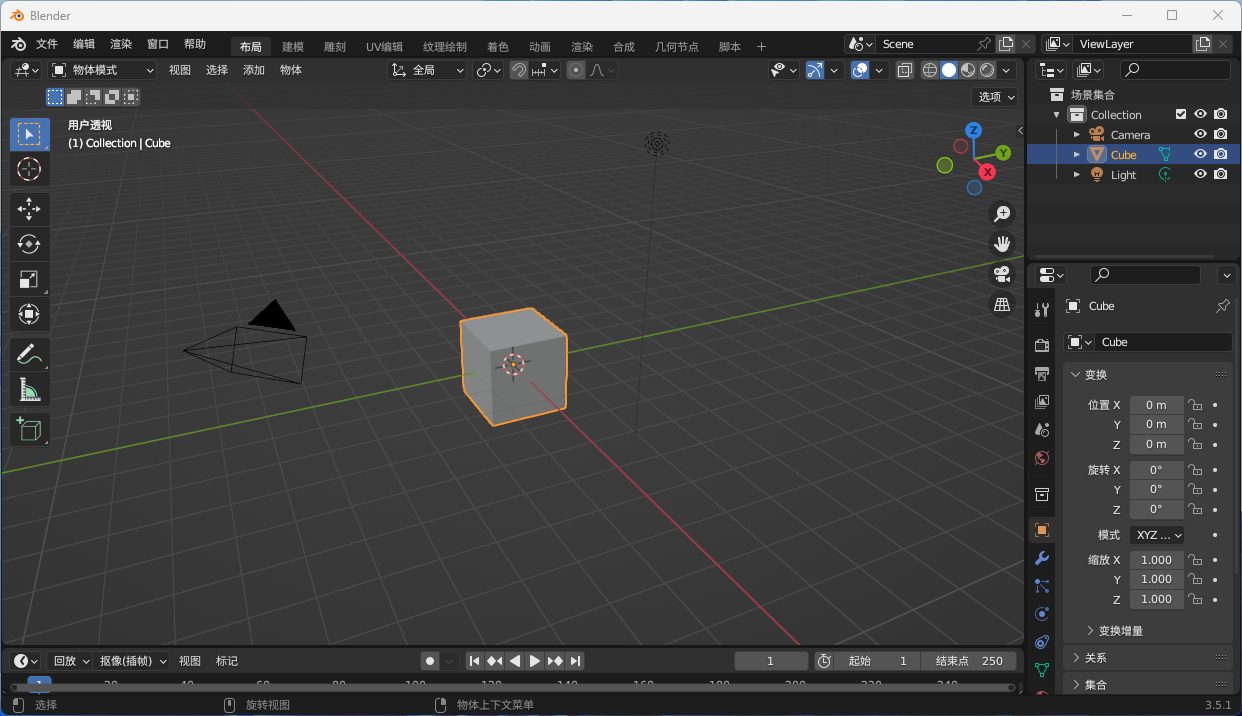
Task: Click the current frame field showing 1
Action: point(771,661)
